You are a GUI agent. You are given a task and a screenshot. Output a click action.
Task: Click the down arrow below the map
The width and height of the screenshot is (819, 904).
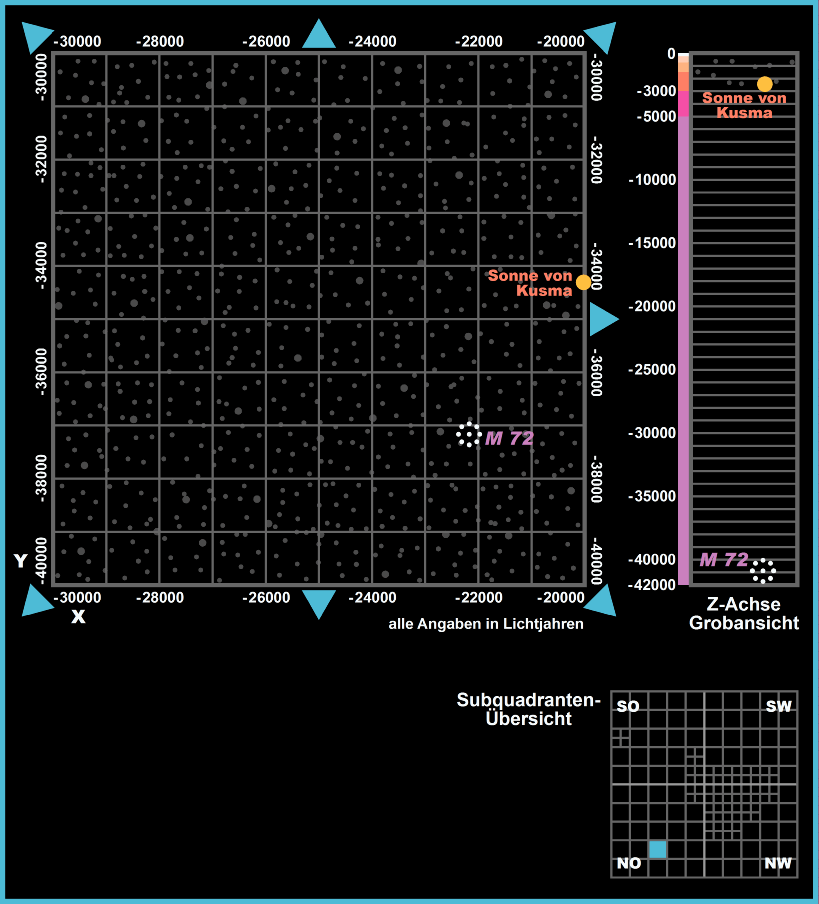click(x=319, y=603)
